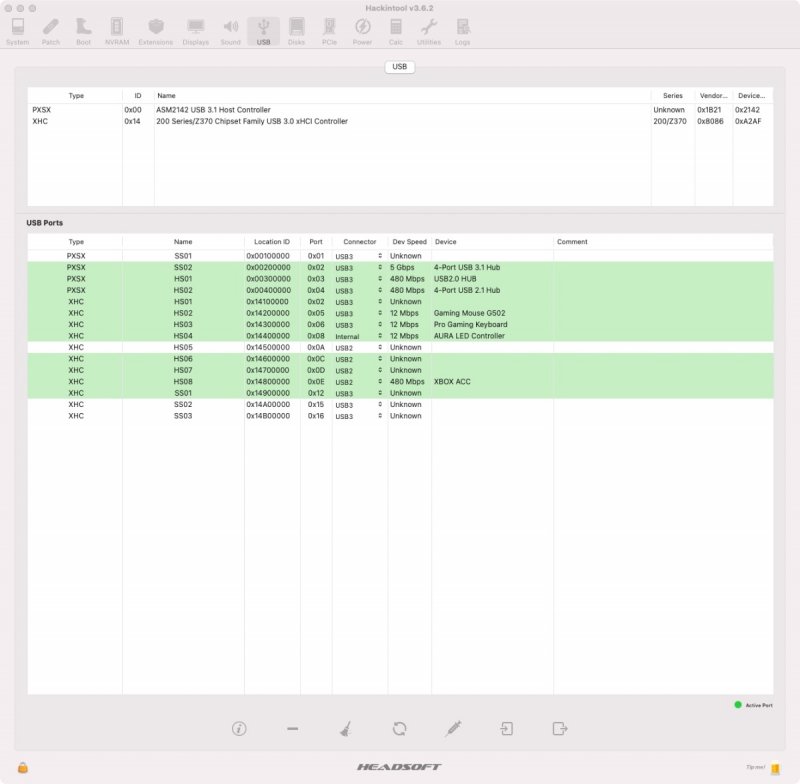Select the 4-Port USB 2.1 Hub device
Screen dimensions: 800x784
tap(467, 290)
